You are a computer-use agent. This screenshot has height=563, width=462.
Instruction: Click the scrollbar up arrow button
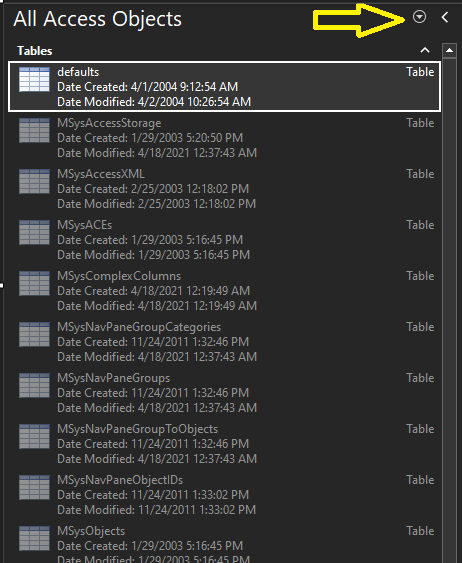[449, 51]
